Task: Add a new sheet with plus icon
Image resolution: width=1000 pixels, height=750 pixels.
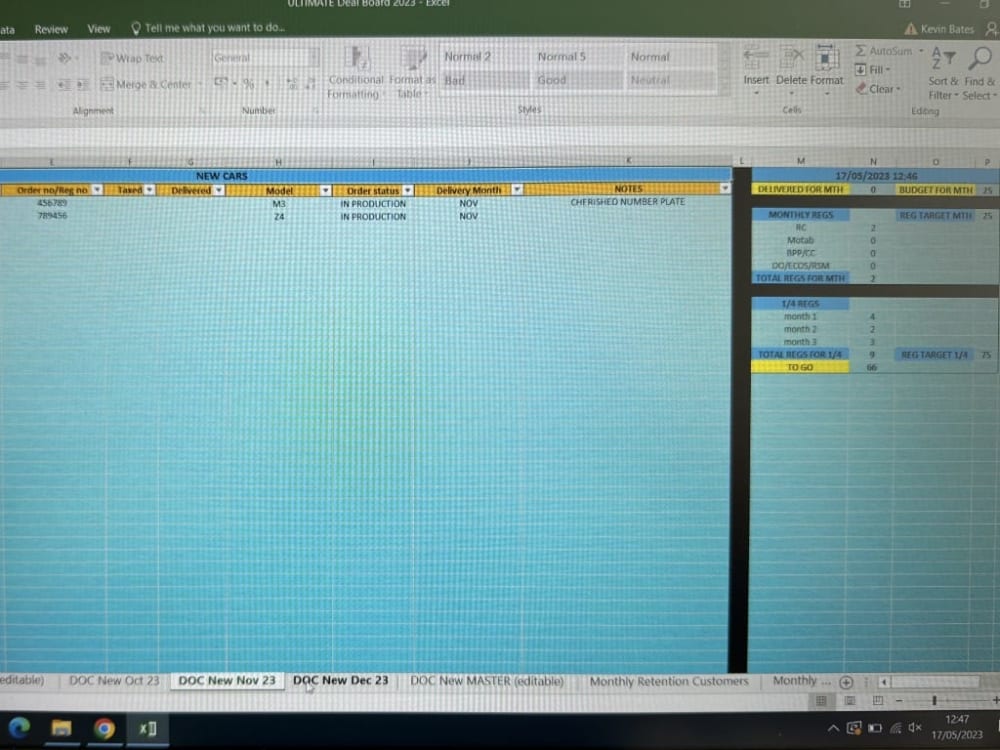Action: (846, 682)
